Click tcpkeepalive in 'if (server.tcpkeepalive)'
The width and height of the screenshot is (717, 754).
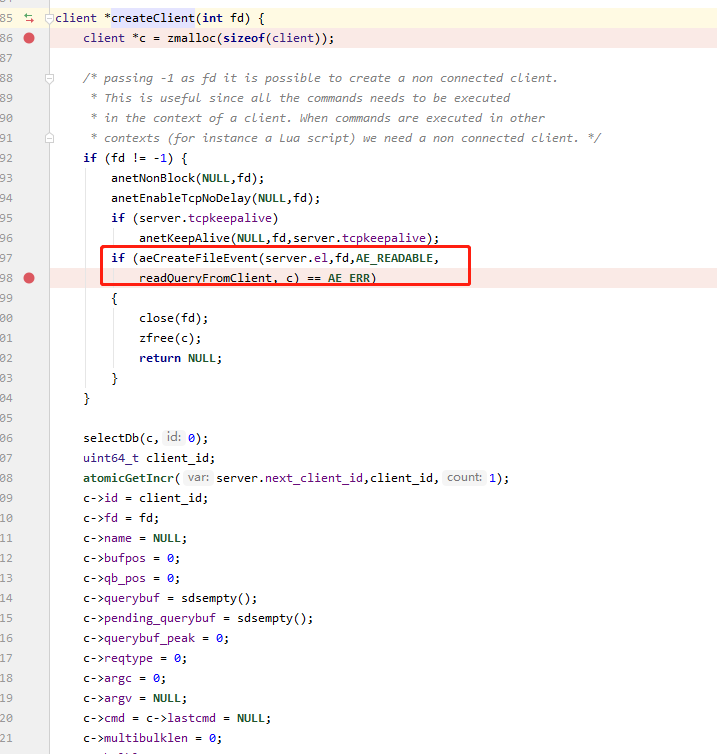pyautogui.click(x=230, y=218)
